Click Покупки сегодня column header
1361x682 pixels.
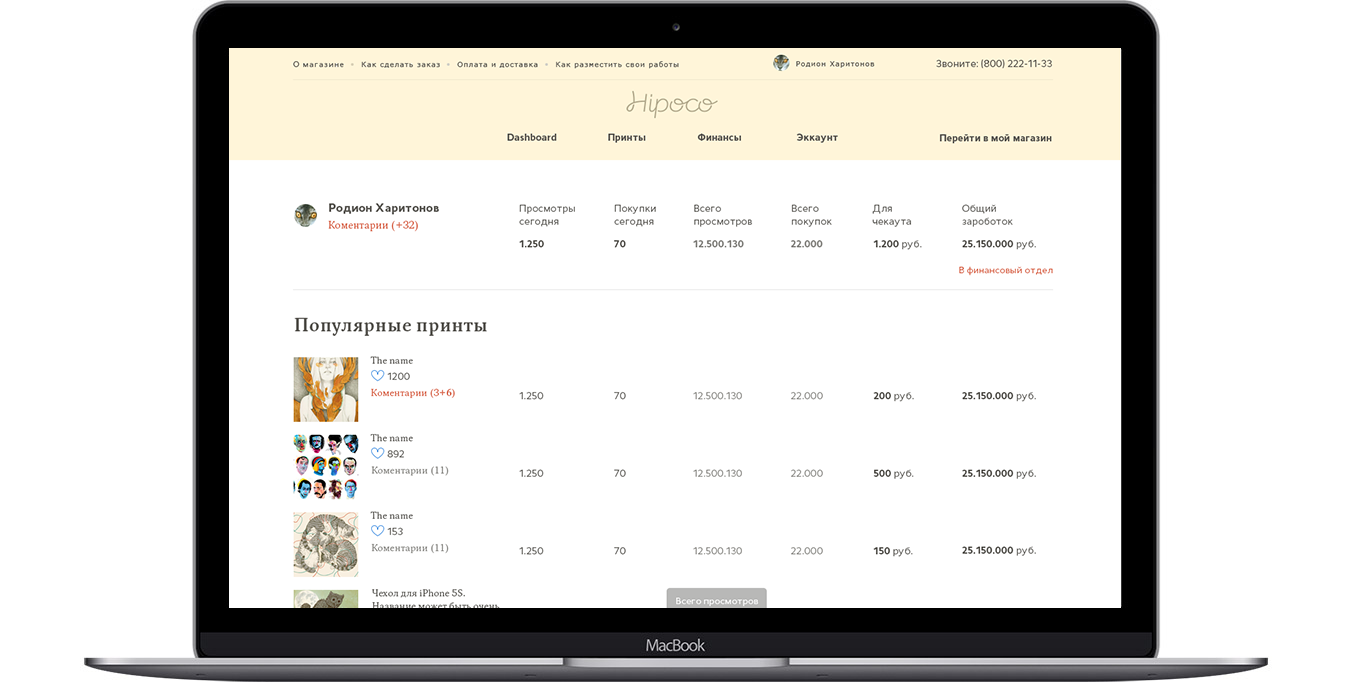tap(635, 215)
